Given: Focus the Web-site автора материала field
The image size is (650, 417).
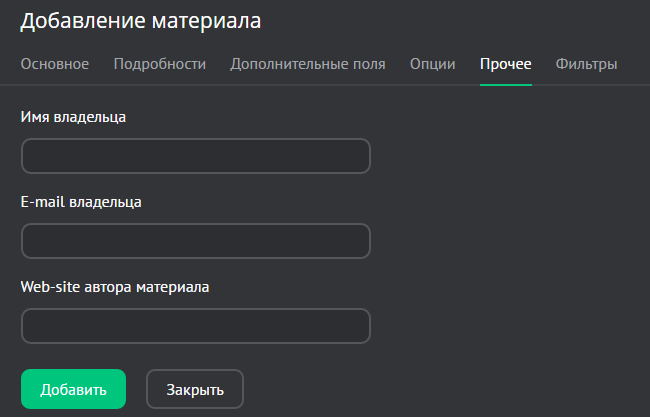Looking at the screenshot, I should pos(196,326).
